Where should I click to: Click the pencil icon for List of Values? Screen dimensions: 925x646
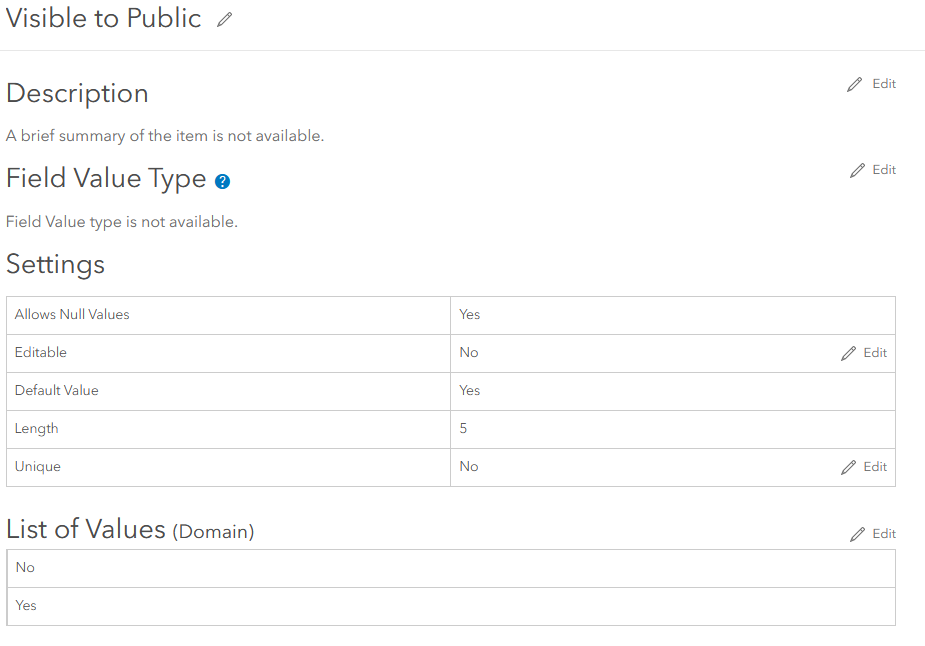click(857, 534)
